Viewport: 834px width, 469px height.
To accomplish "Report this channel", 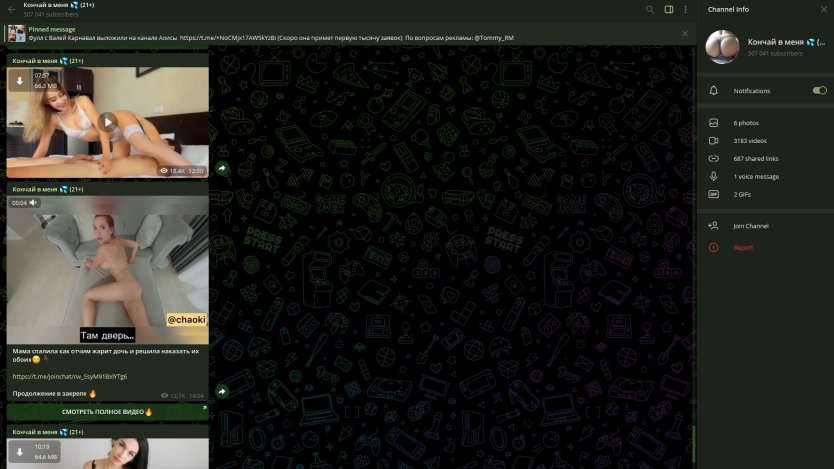I will tap(743, 248).
